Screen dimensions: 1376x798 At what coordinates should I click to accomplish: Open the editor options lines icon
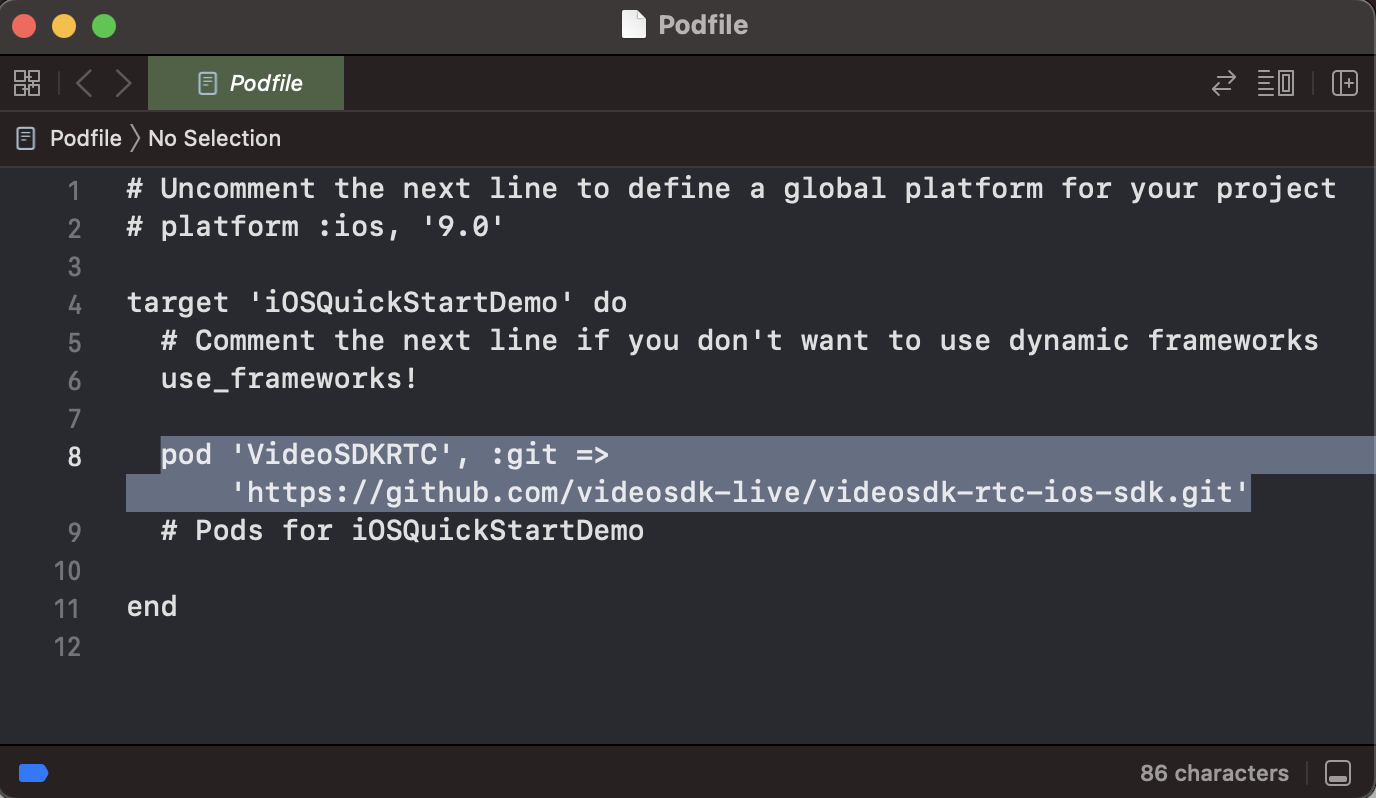click(1276, 83)
